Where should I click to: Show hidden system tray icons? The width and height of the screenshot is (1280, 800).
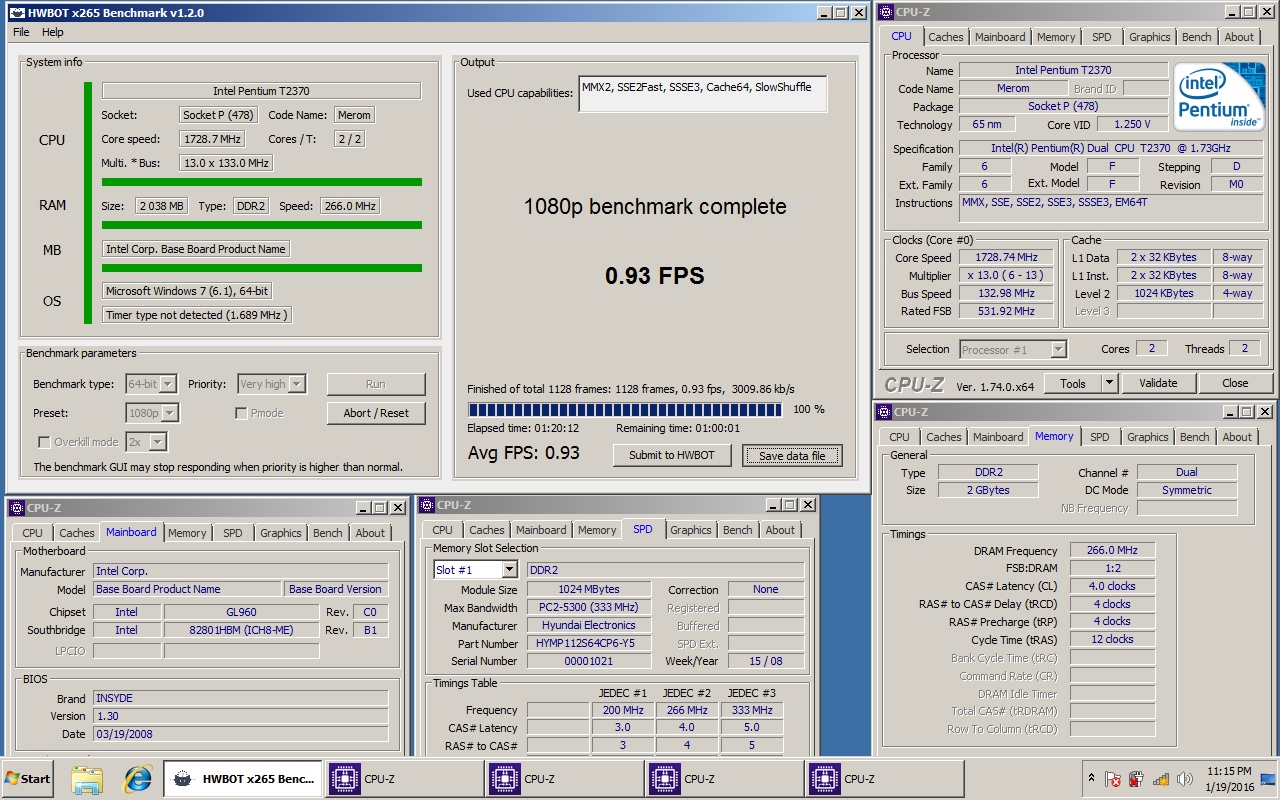pyautogui.click(x=1089, y=779)
